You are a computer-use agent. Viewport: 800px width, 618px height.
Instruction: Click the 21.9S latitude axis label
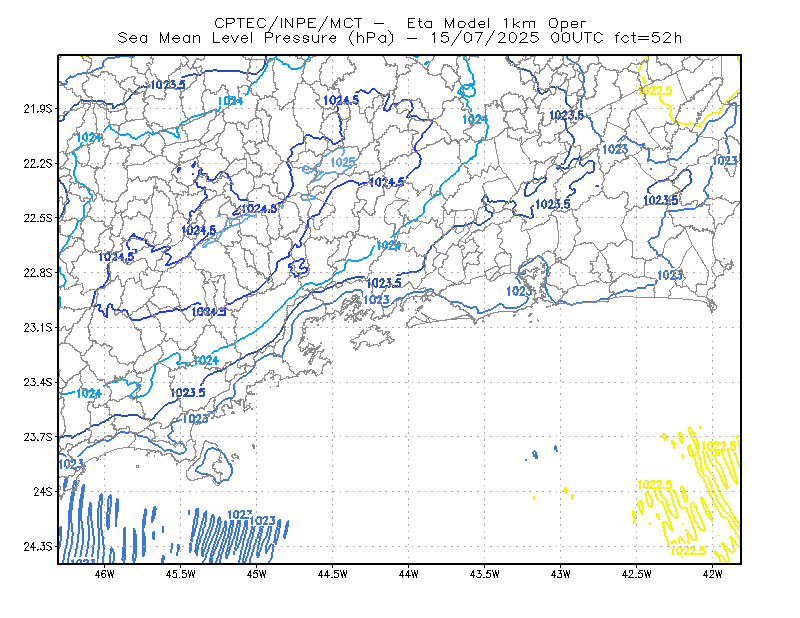point(38,109)
